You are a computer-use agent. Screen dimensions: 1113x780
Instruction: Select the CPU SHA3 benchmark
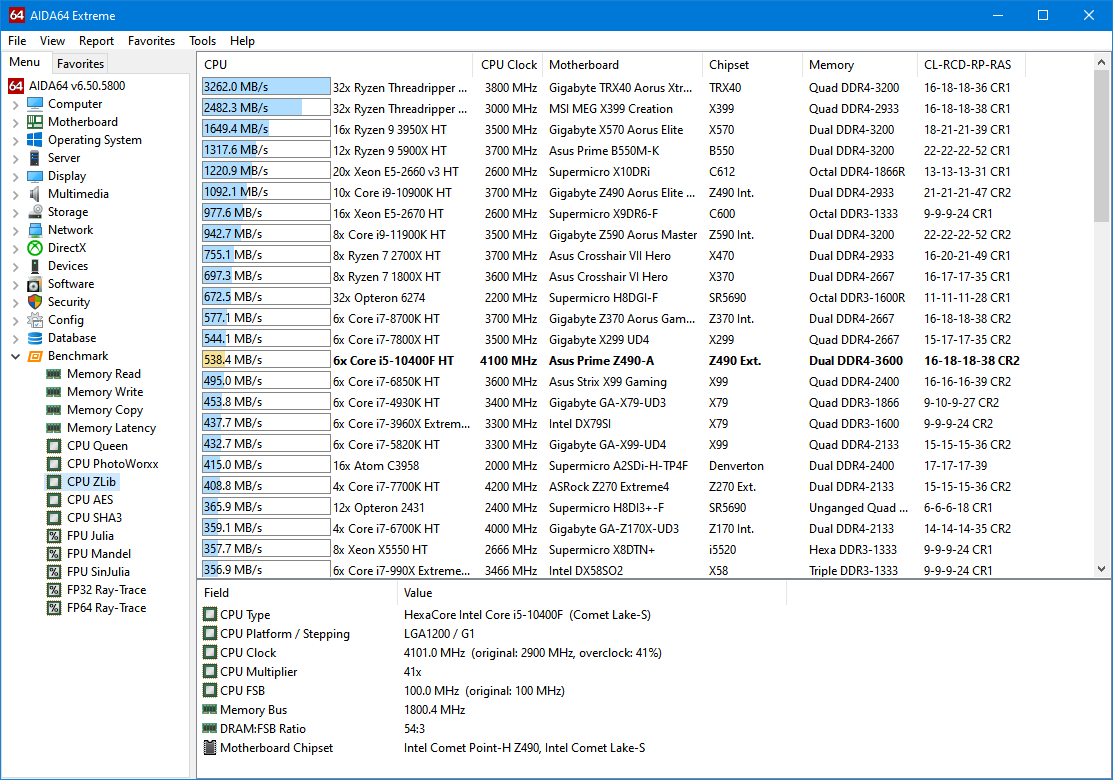click(94, 517)
